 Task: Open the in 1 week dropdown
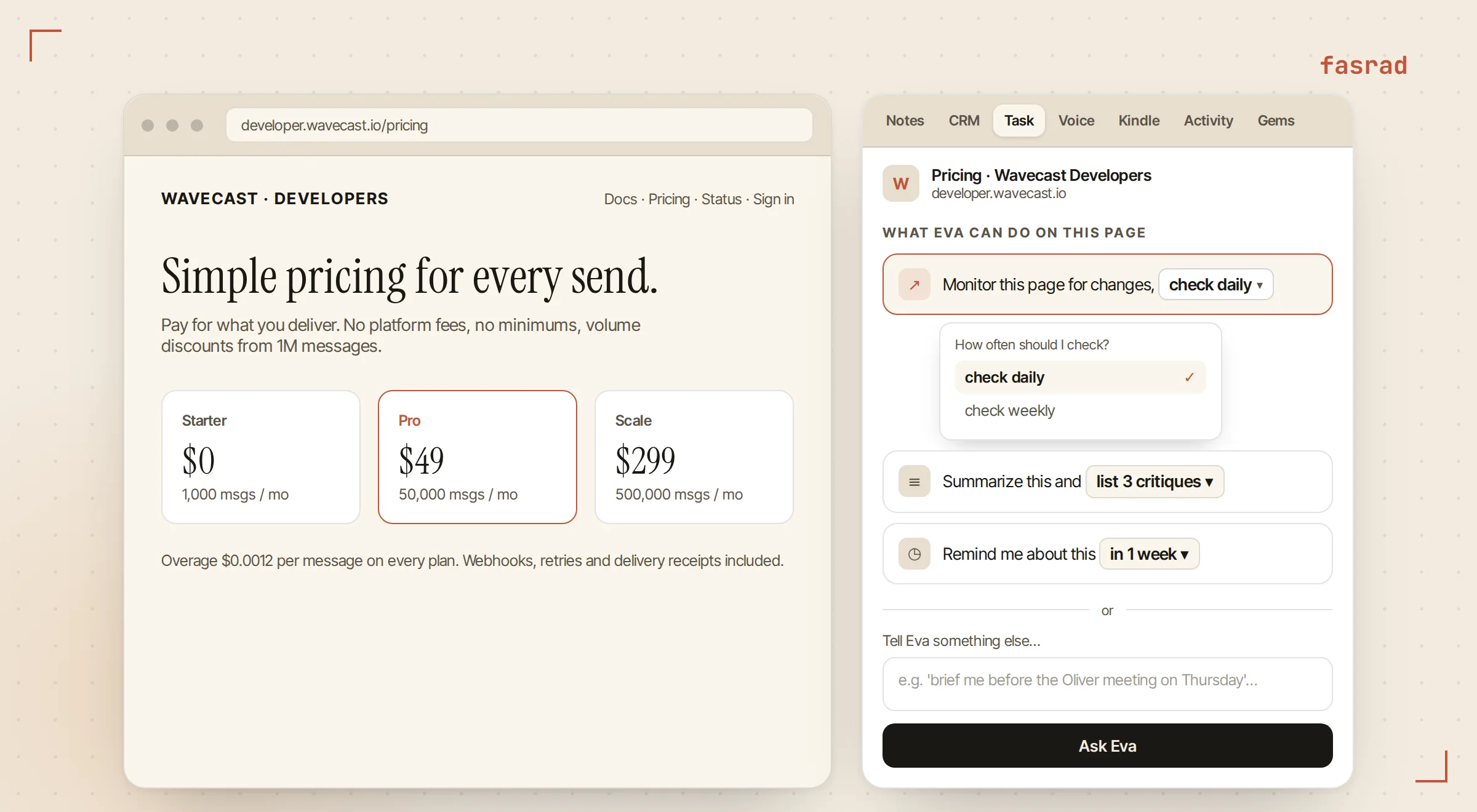point(1149,554)
